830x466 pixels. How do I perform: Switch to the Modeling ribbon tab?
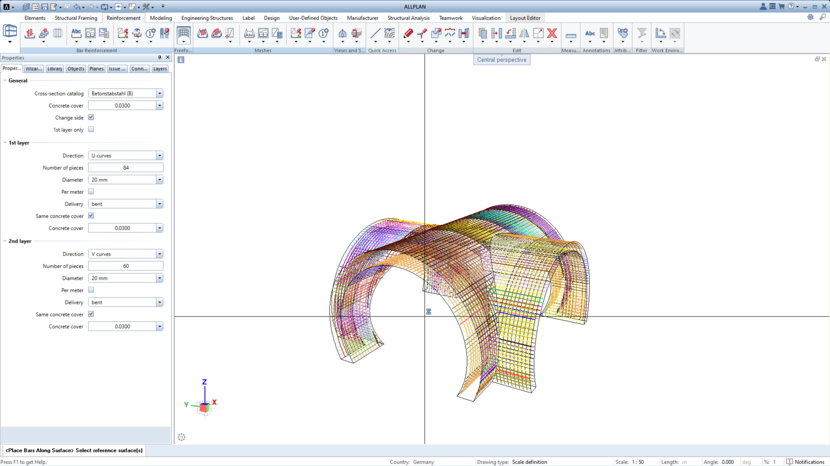point(160,18)
